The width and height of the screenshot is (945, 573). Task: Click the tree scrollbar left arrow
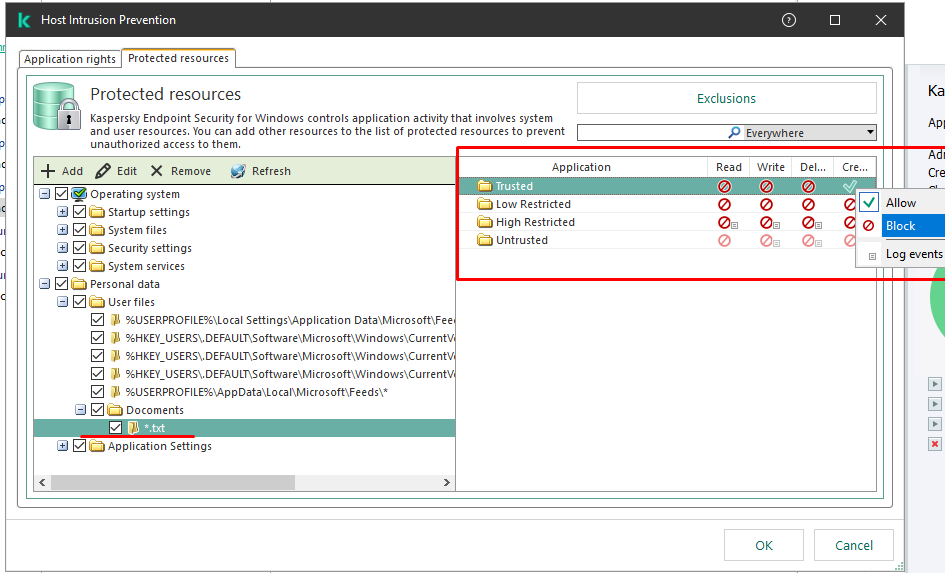tap(42, 483)
